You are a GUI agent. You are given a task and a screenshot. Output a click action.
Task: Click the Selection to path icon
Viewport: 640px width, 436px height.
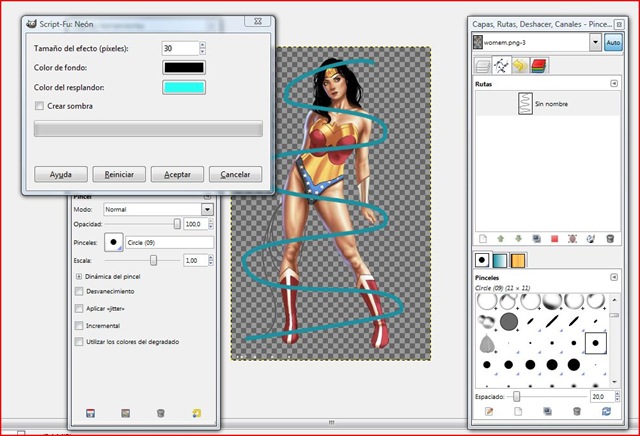click(572, 238)
